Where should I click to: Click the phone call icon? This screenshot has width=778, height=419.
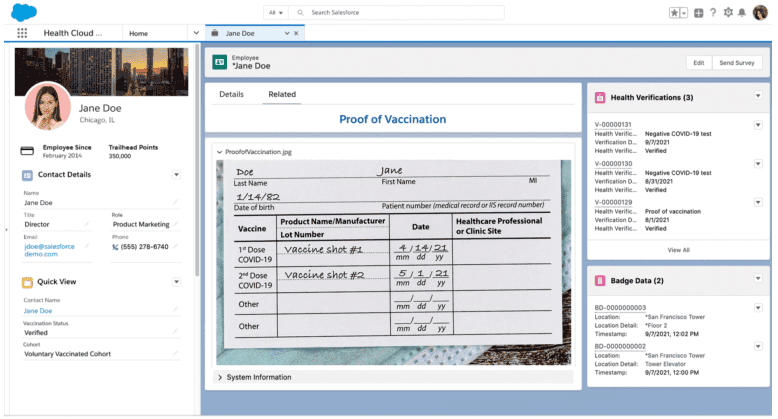pos(115,247)
